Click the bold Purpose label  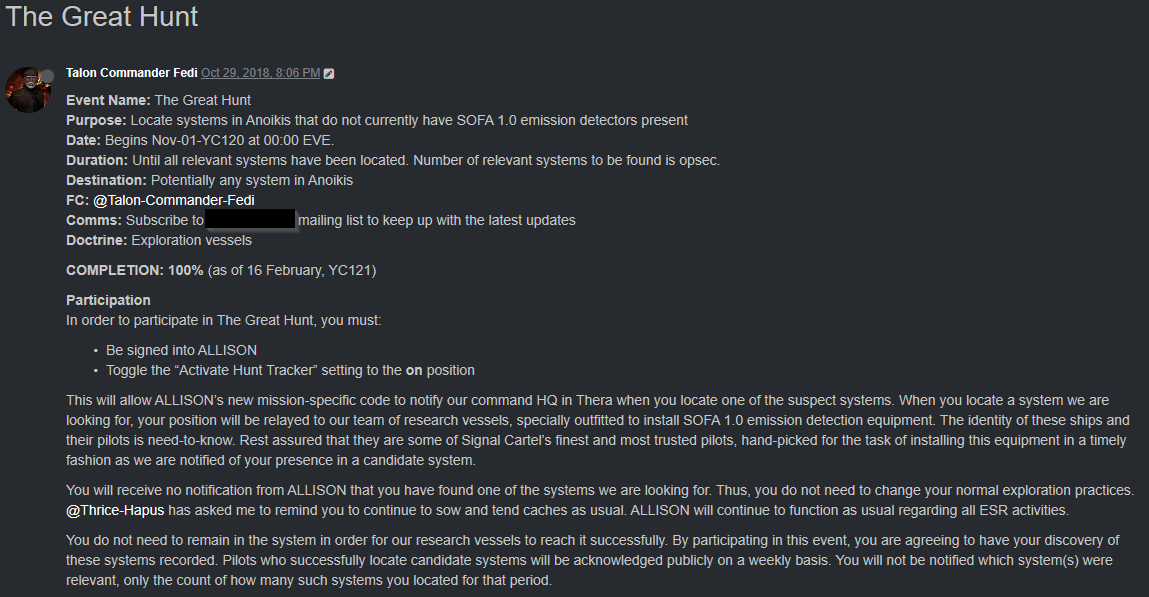[96, 120]
